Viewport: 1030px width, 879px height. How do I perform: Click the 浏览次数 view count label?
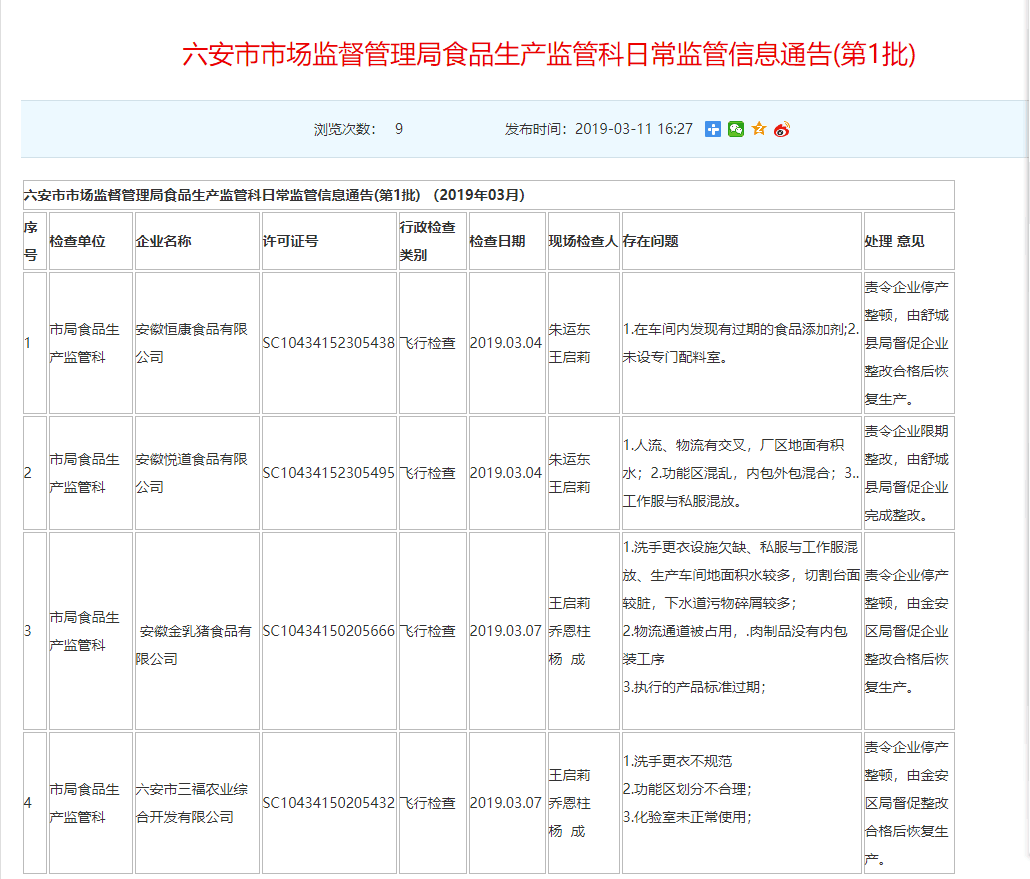tap(345, 129)
